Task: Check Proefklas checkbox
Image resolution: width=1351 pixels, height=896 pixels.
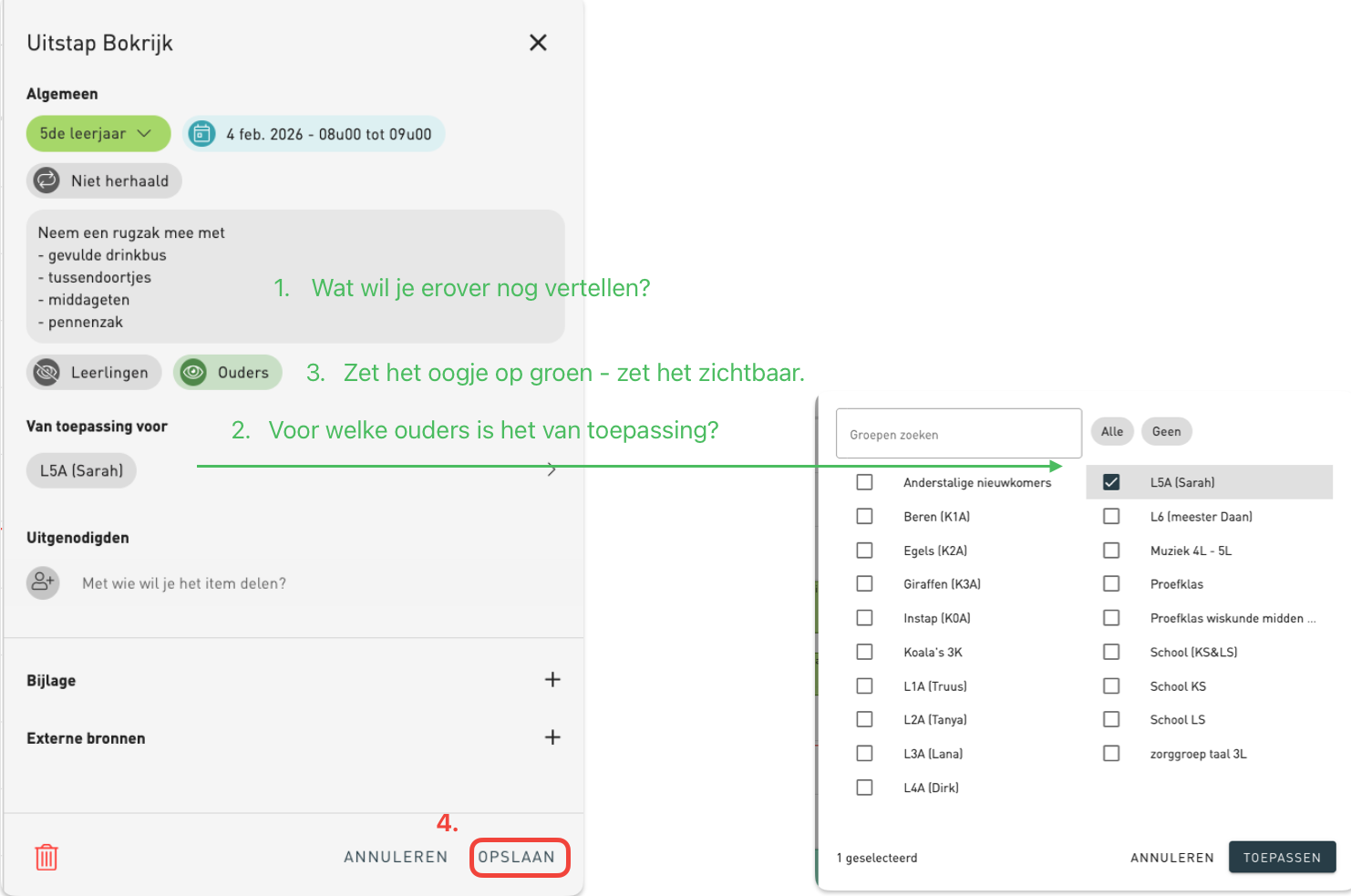Action: (x=1111, y=583)
